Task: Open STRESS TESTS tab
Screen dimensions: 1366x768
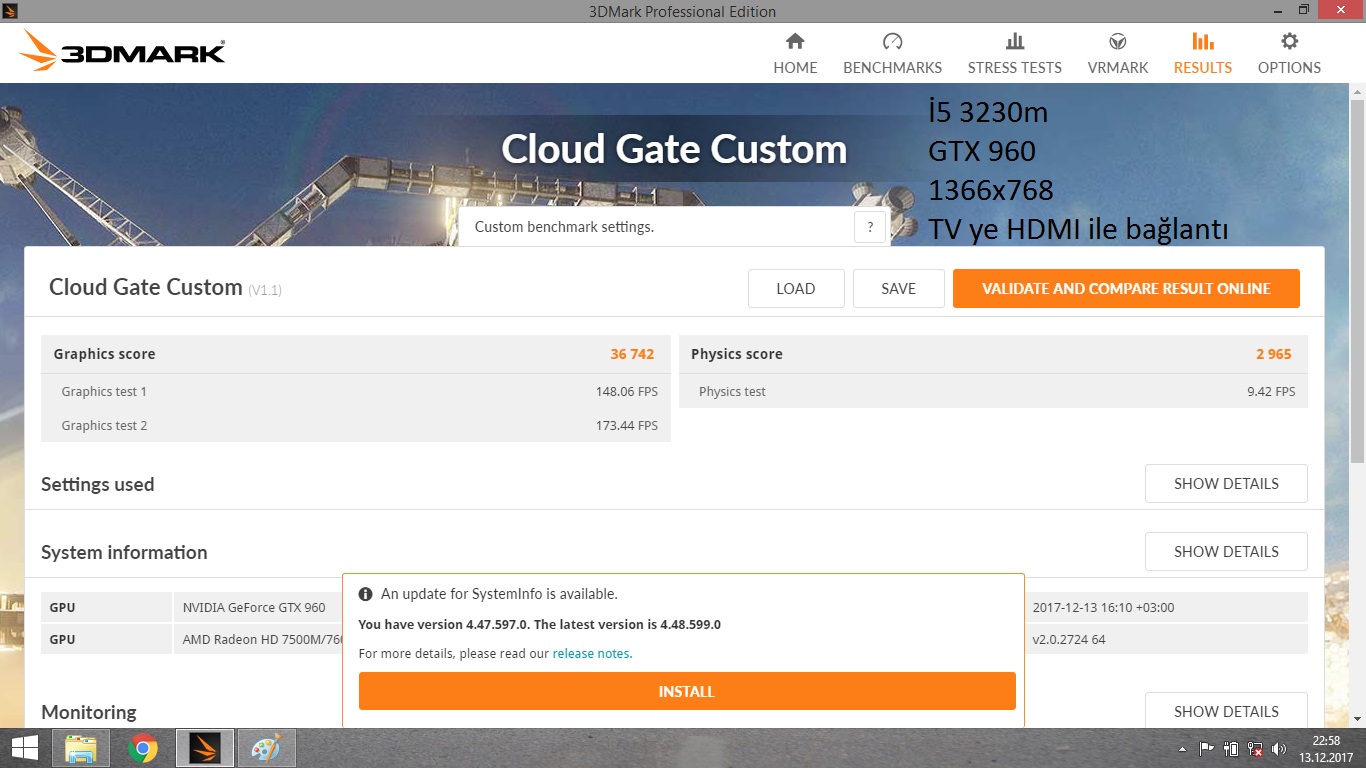Action: coord(1014,53)
